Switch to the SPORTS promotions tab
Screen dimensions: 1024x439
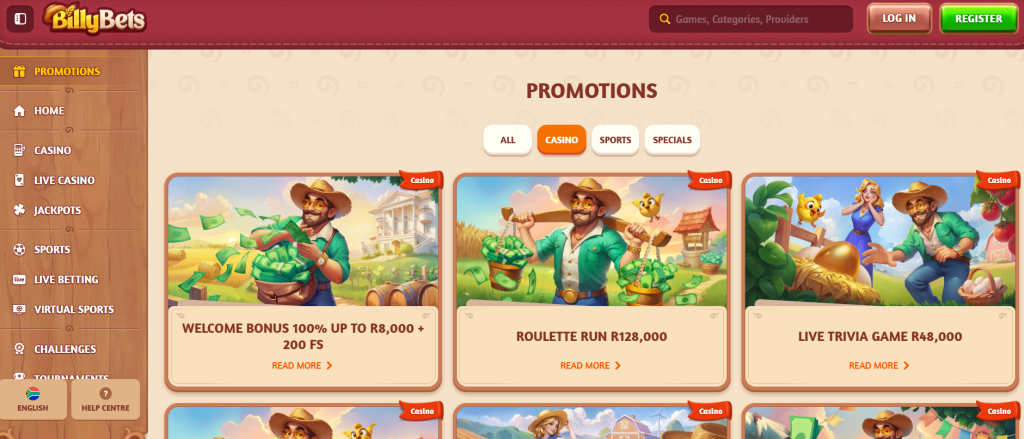(x=615, y=140)
